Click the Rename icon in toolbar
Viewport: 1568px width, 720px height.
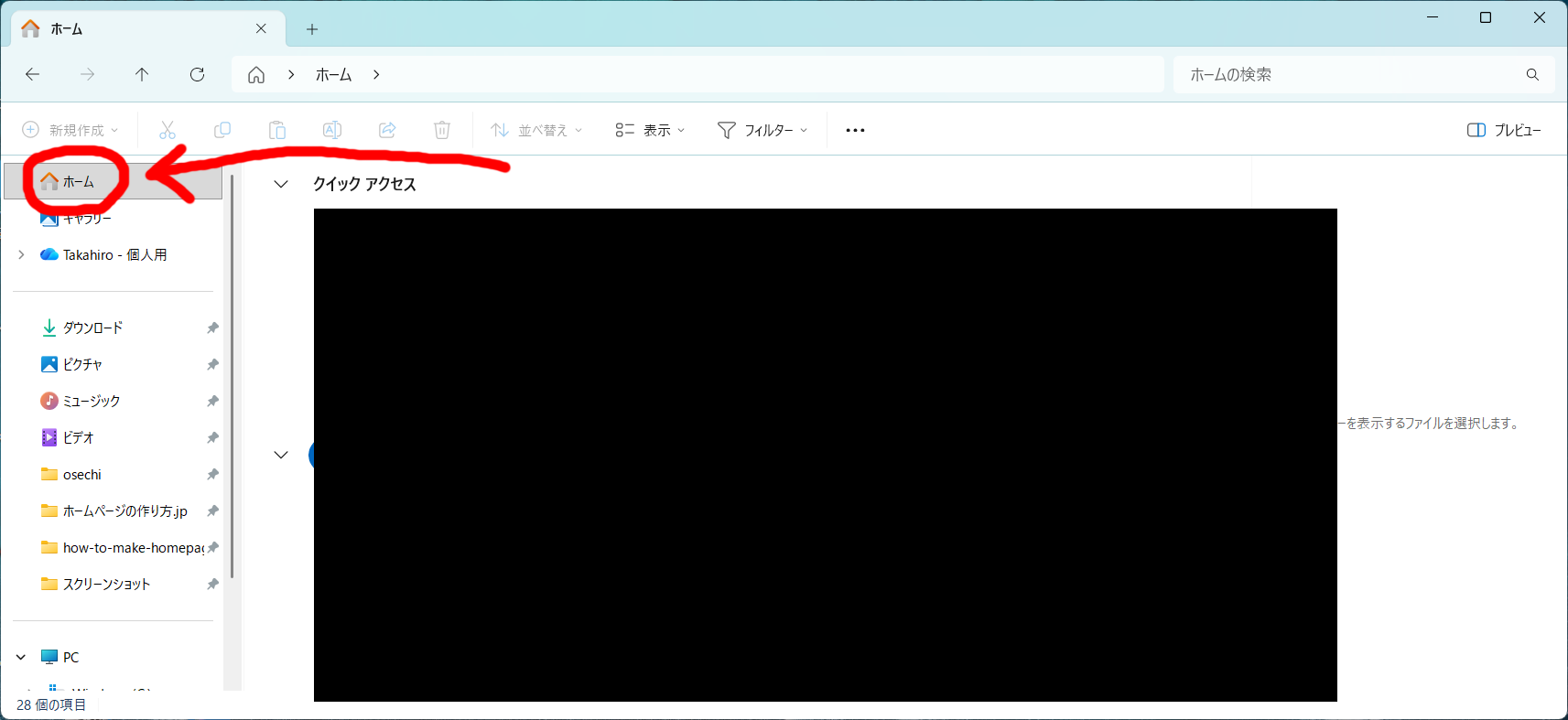click(332, 130)
